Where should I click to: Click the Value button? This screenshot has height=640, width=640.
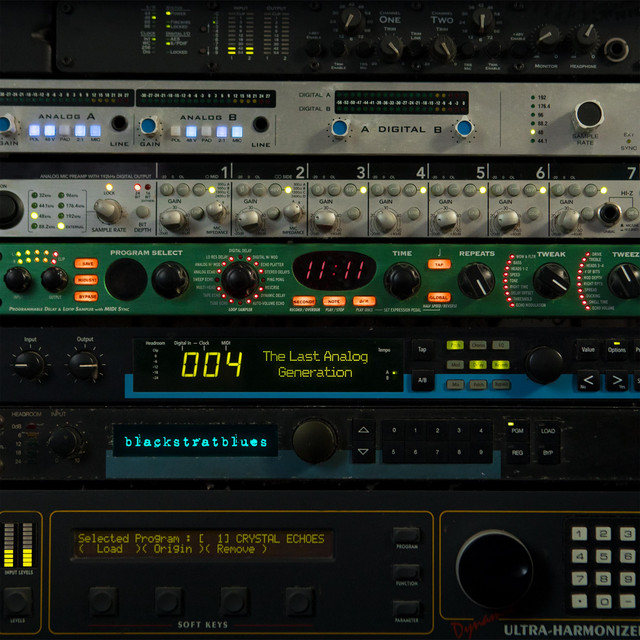point(588,350)
